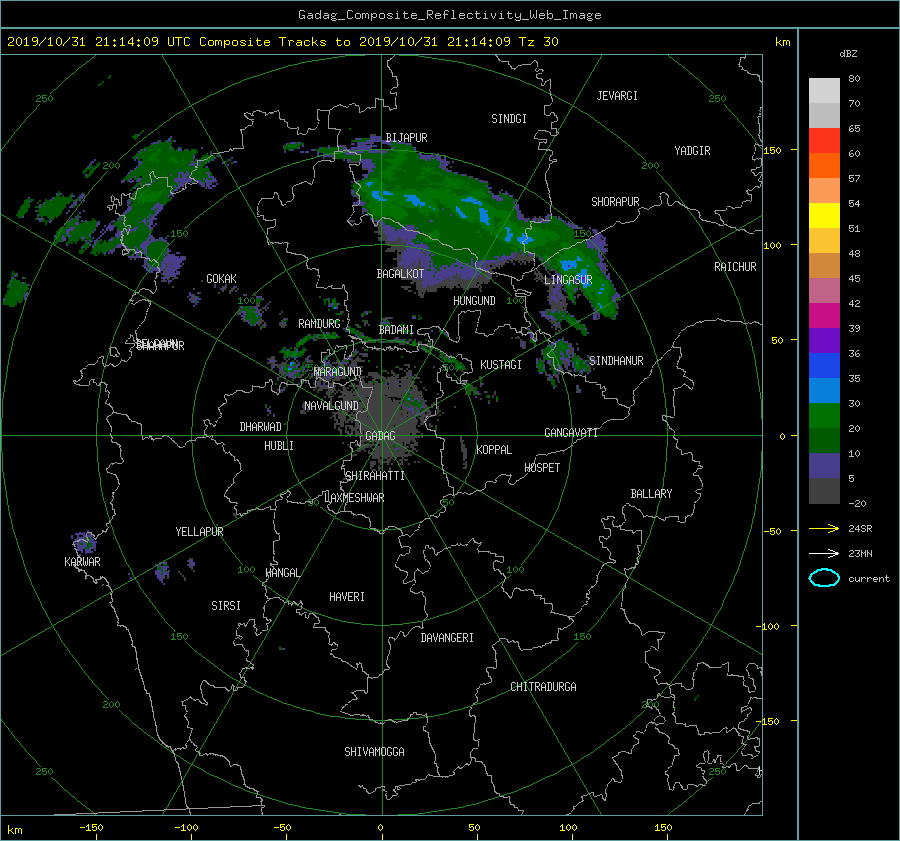Select the magenta 39-42 dBZ legend swatch
The image size is (900, 841).
point(824,315)
